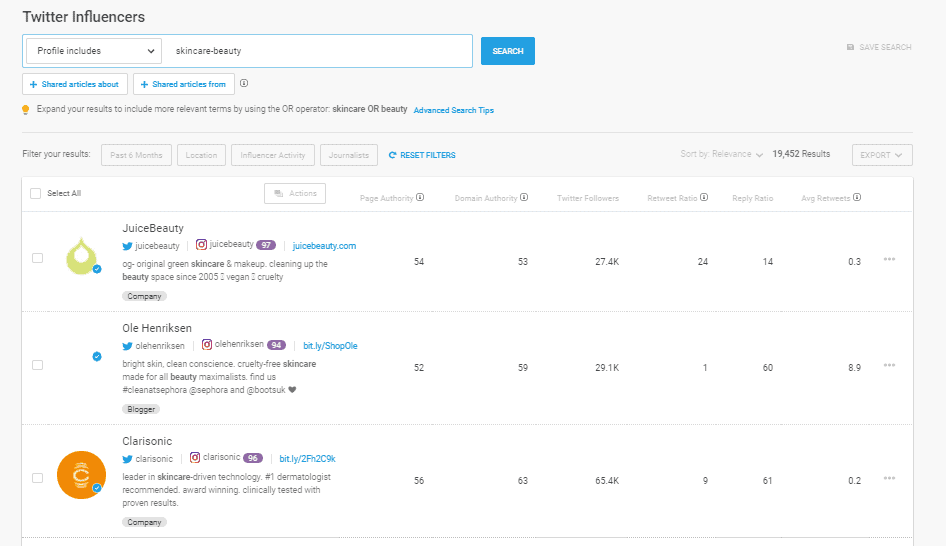Open Advanced Search Tips link
Image resolution: width=946 pixels, height=546 pixels.
[454, 110]
